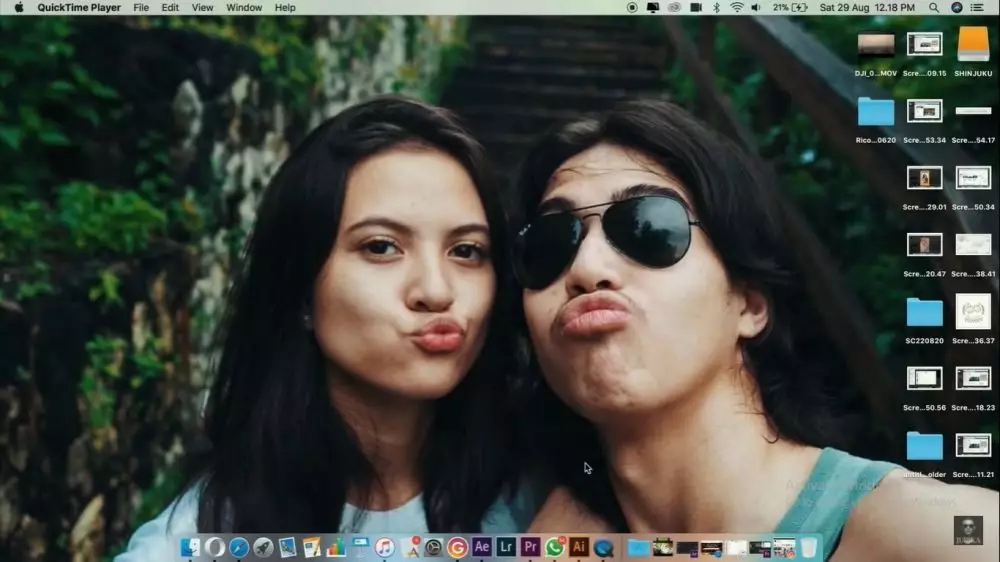The width and height of the screenshot is (1000, 562).
Task: Select the SHINJUKU drive on desktop
Action: tap(973, 45)
